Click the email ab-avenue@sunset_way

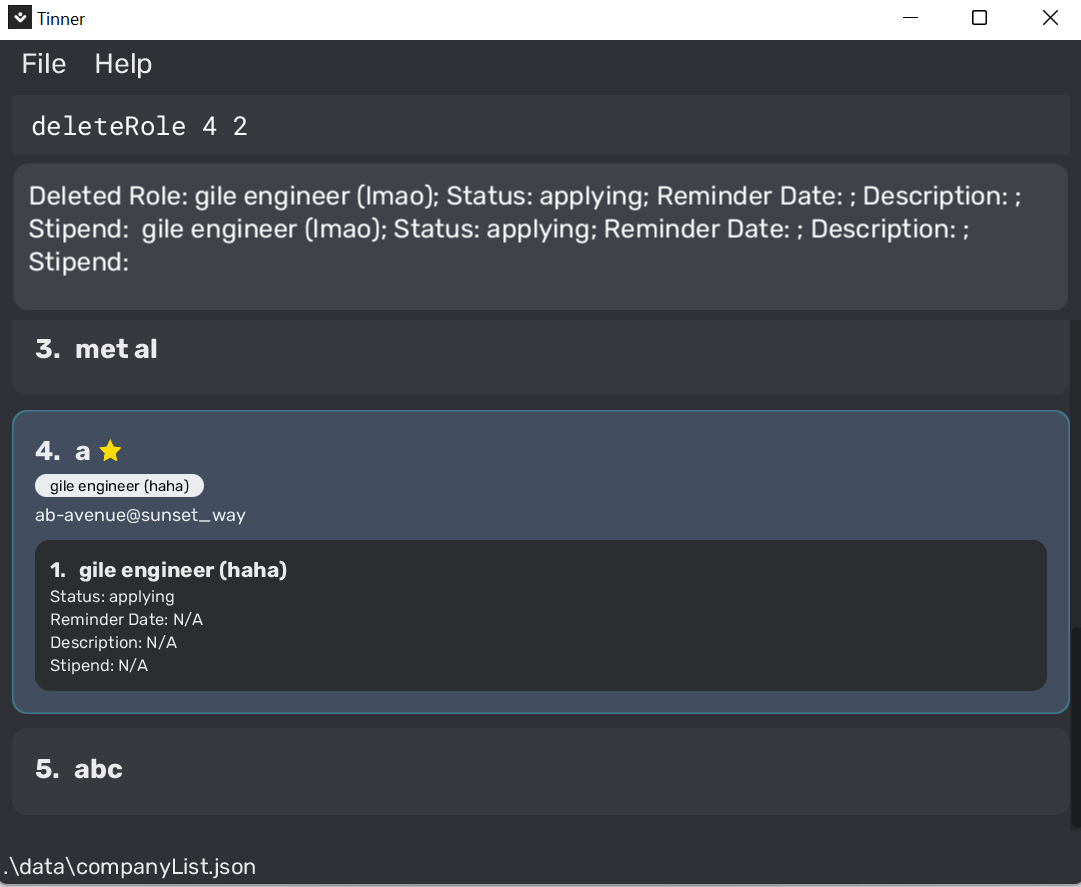pos(140,515)
